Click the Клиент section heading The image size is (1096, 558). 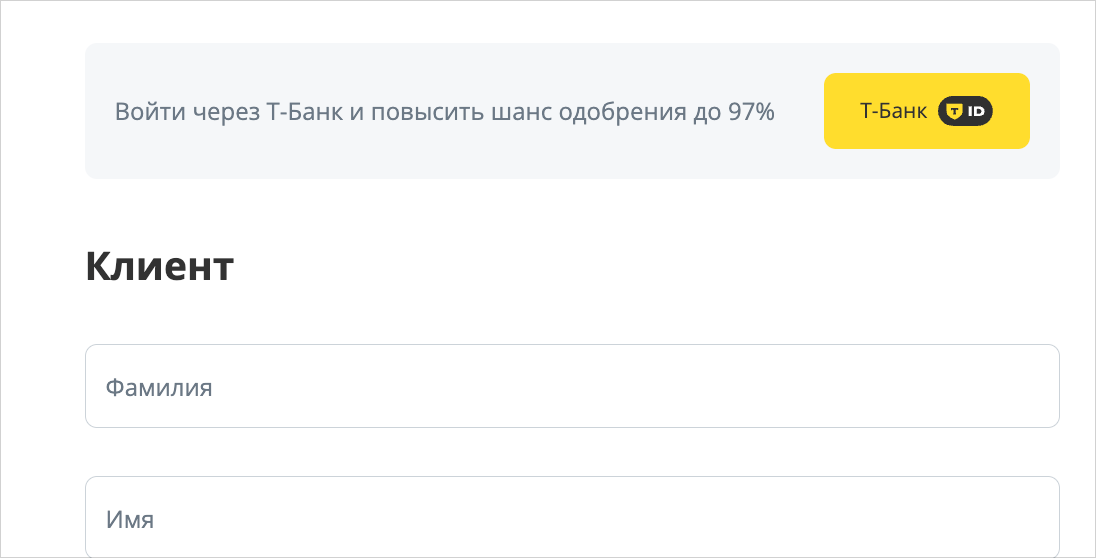click(159, 266)
